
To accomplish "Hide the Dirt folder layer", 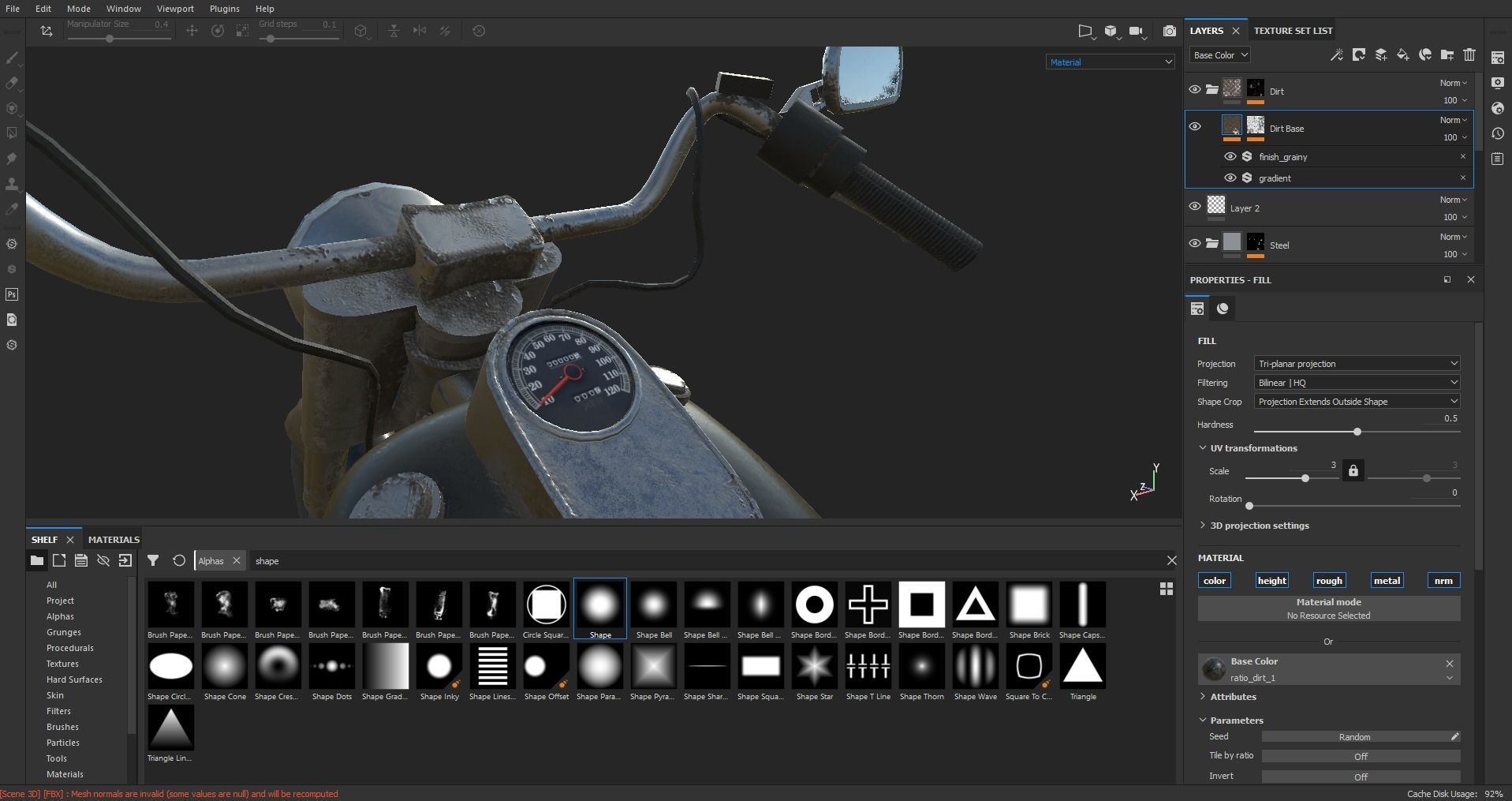I will (x=1194, y=90).
